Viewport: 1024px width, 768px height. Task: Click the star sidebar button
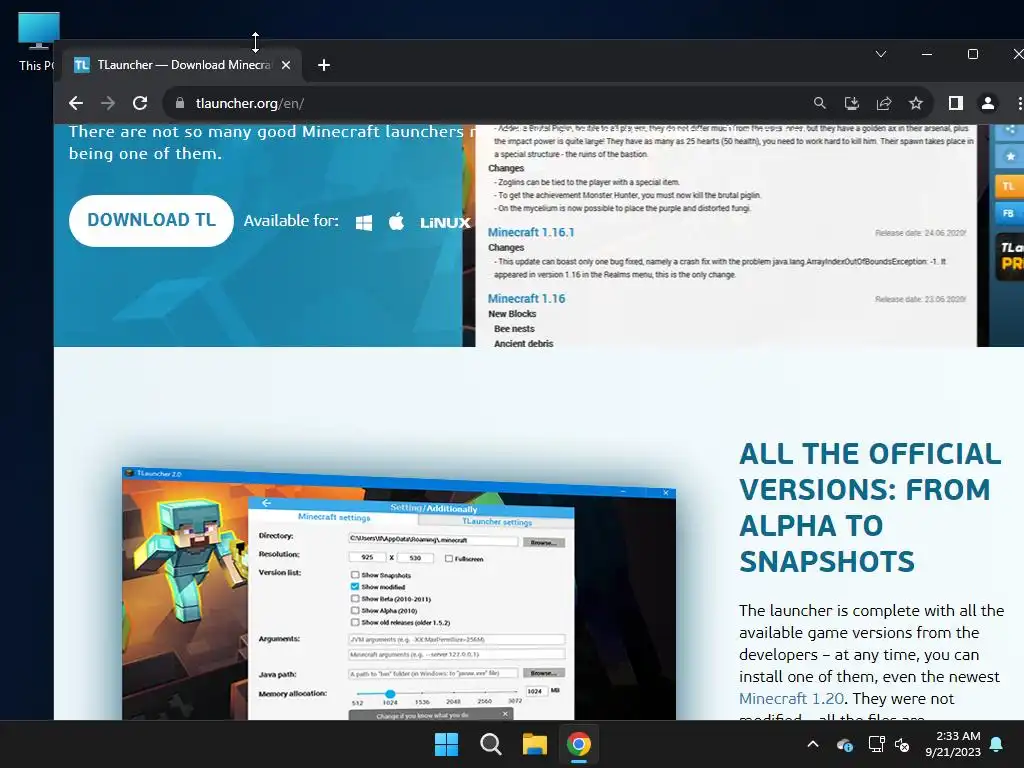1009,157
